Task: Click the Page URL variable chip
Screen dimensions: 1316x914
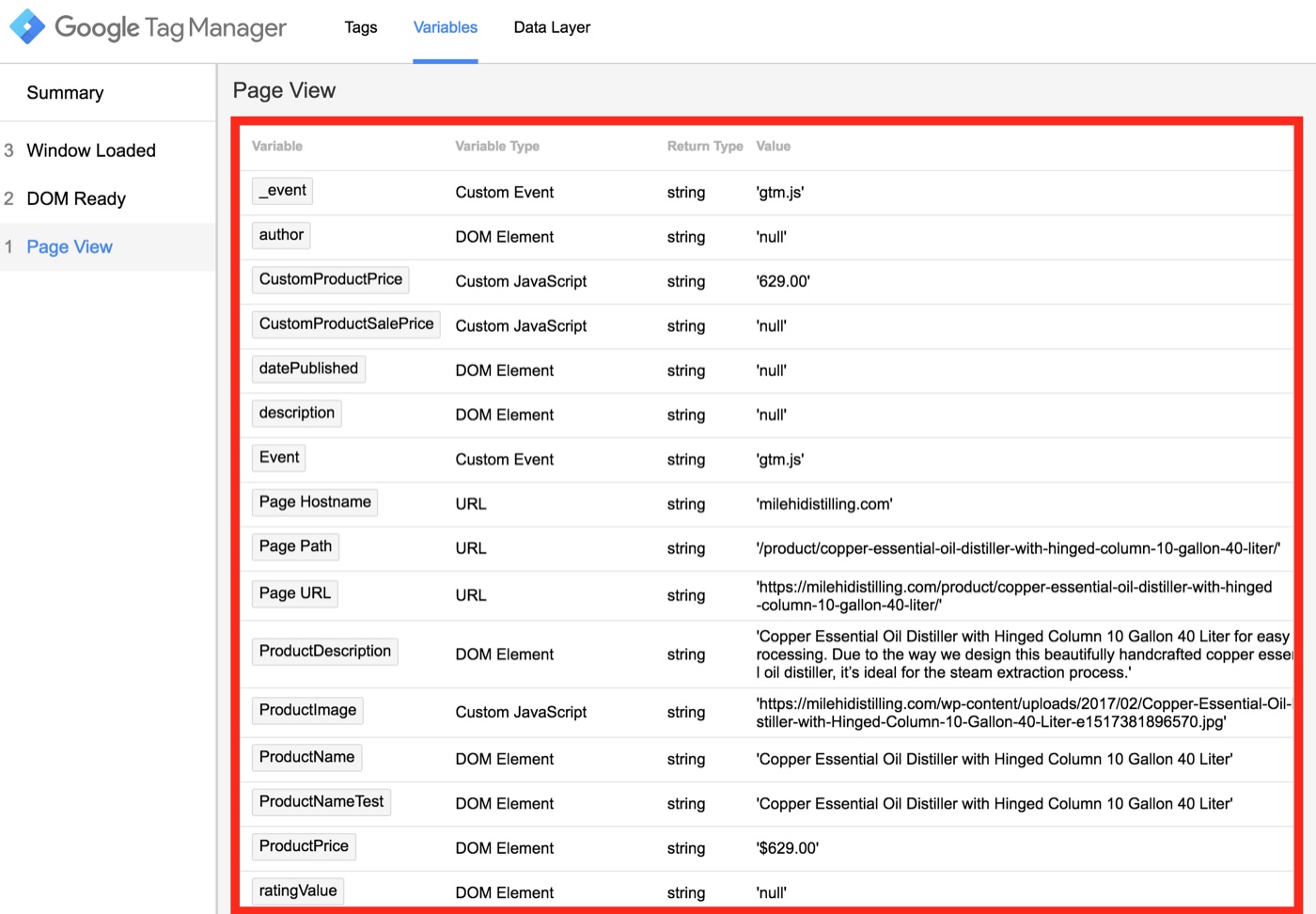Action: click(294, 593)
